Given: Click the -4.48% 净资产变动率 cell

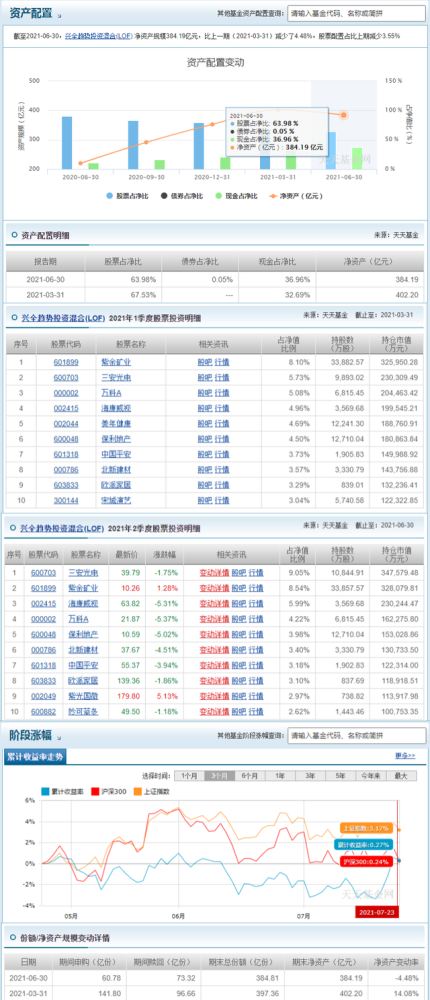Looking at the screenshot, I should (x=405, y=977).
